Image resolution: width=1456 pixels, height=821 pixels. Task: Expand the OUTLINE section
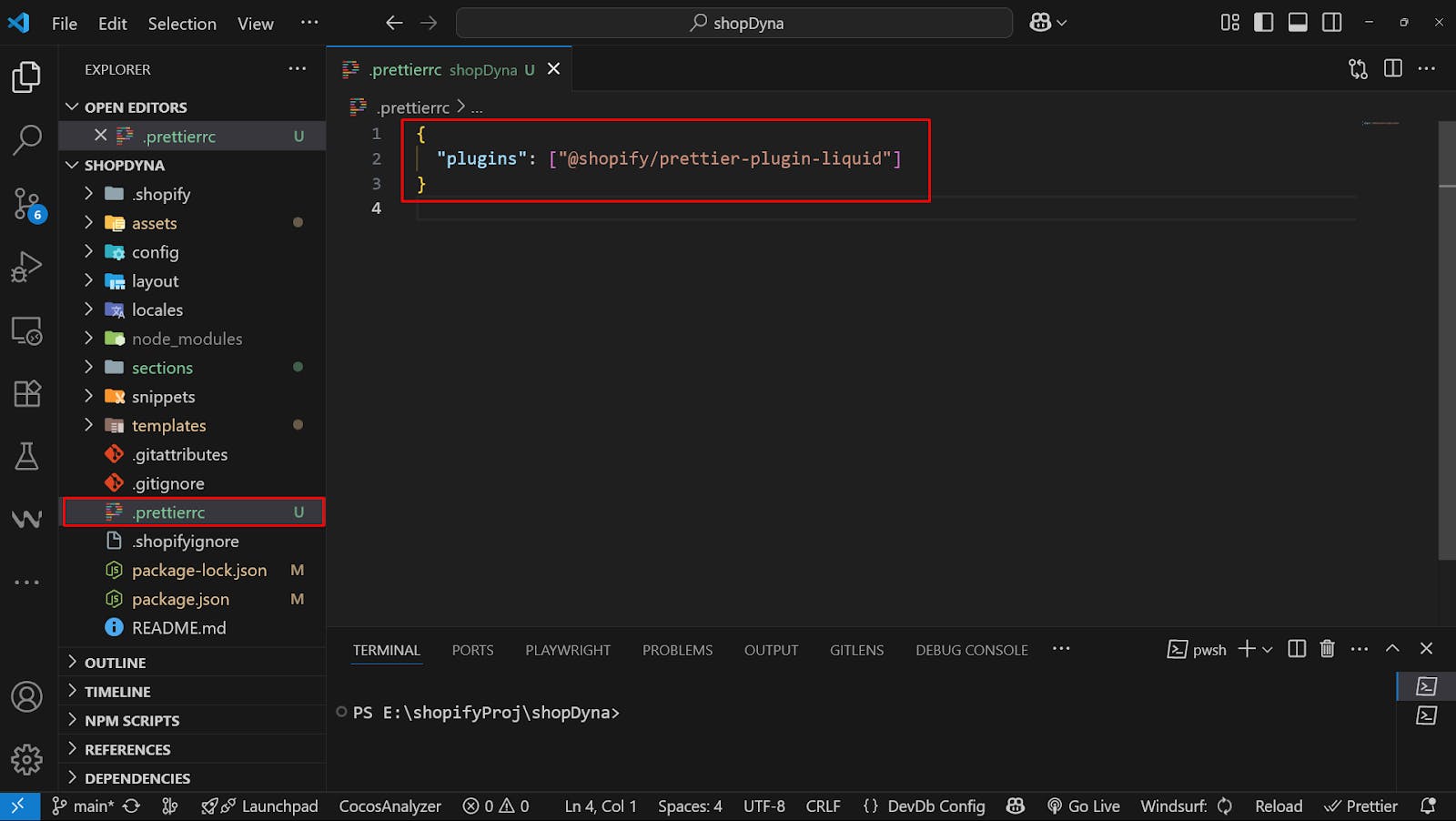[115, 663]
